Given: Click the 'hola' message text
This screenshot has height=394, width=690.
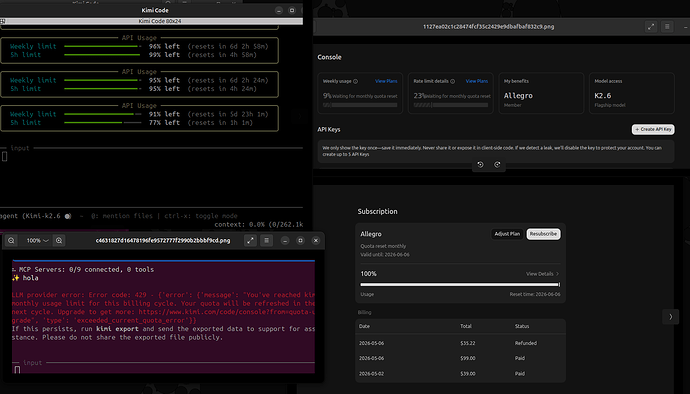Looking at the screenshot, I should click(x=30, y=278).
